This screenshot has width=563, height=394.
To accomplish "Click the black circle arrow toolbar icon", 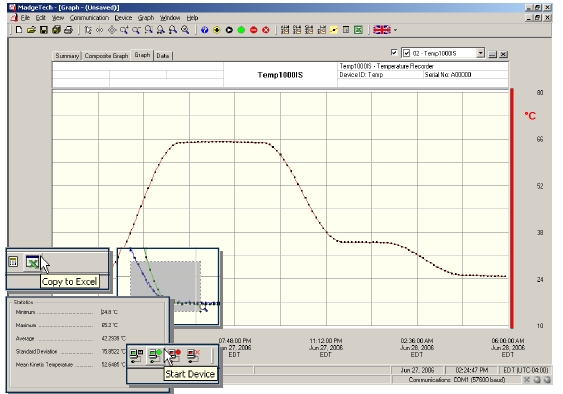I will click(x=229, y=30).
